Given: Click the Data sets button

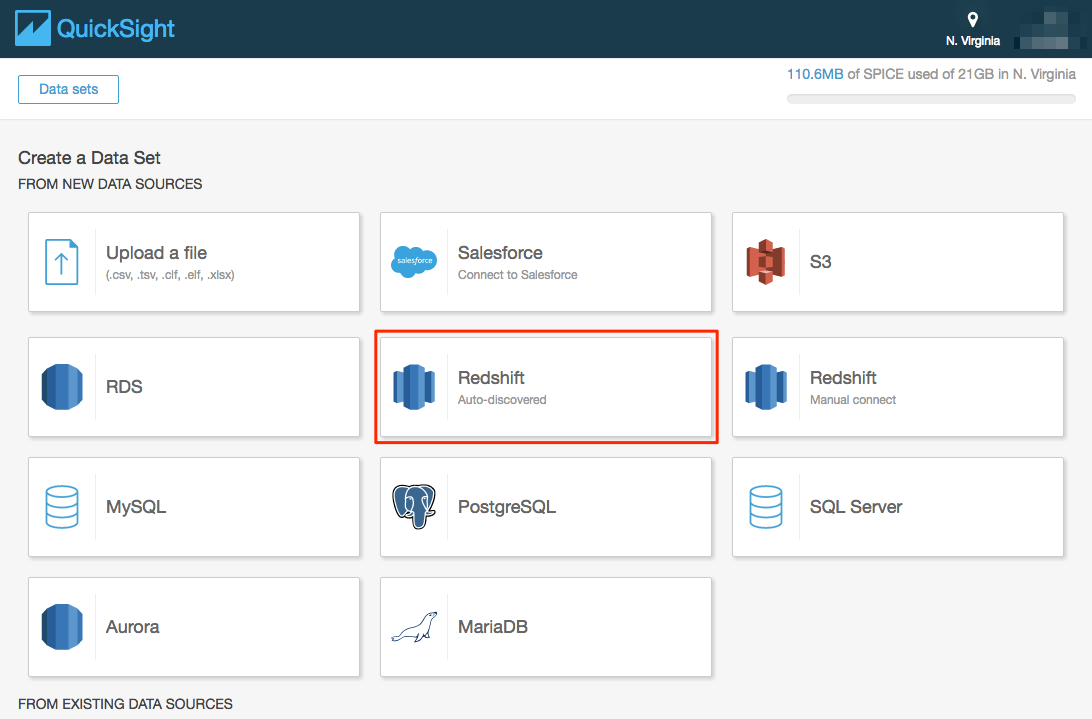Looking at the screenshot, I should point(68,89).
